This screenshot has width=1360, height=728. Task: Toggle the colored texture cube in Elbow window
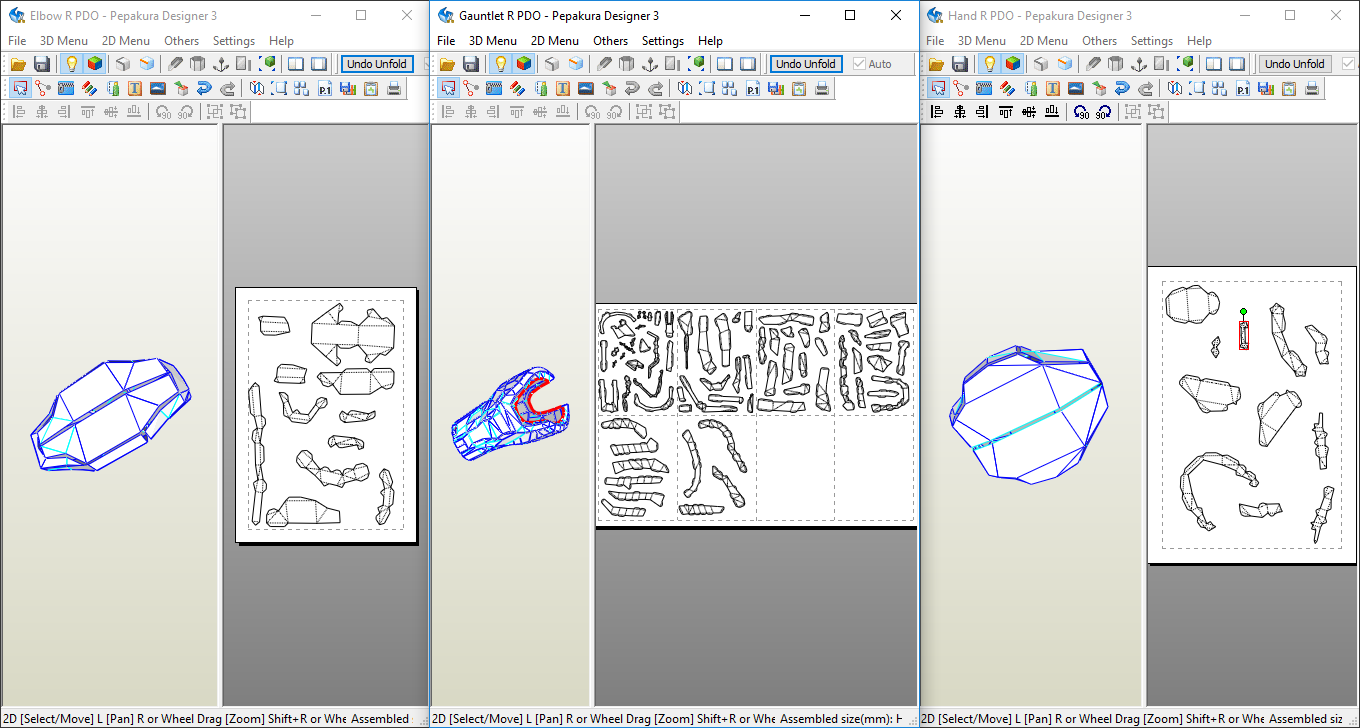94,64
